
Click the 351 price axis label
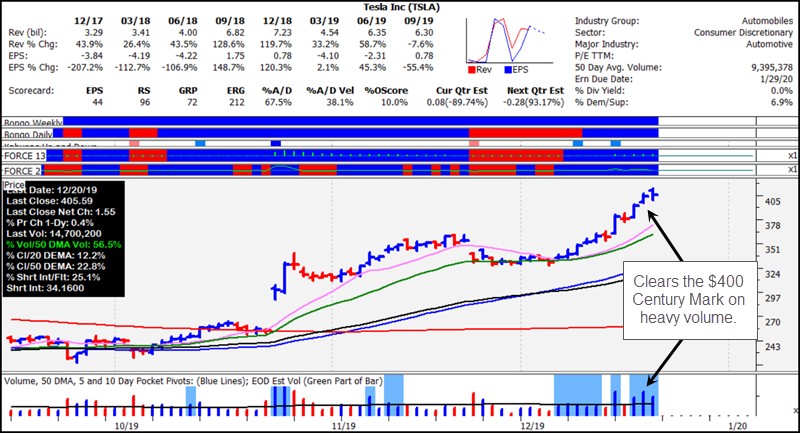772,249
